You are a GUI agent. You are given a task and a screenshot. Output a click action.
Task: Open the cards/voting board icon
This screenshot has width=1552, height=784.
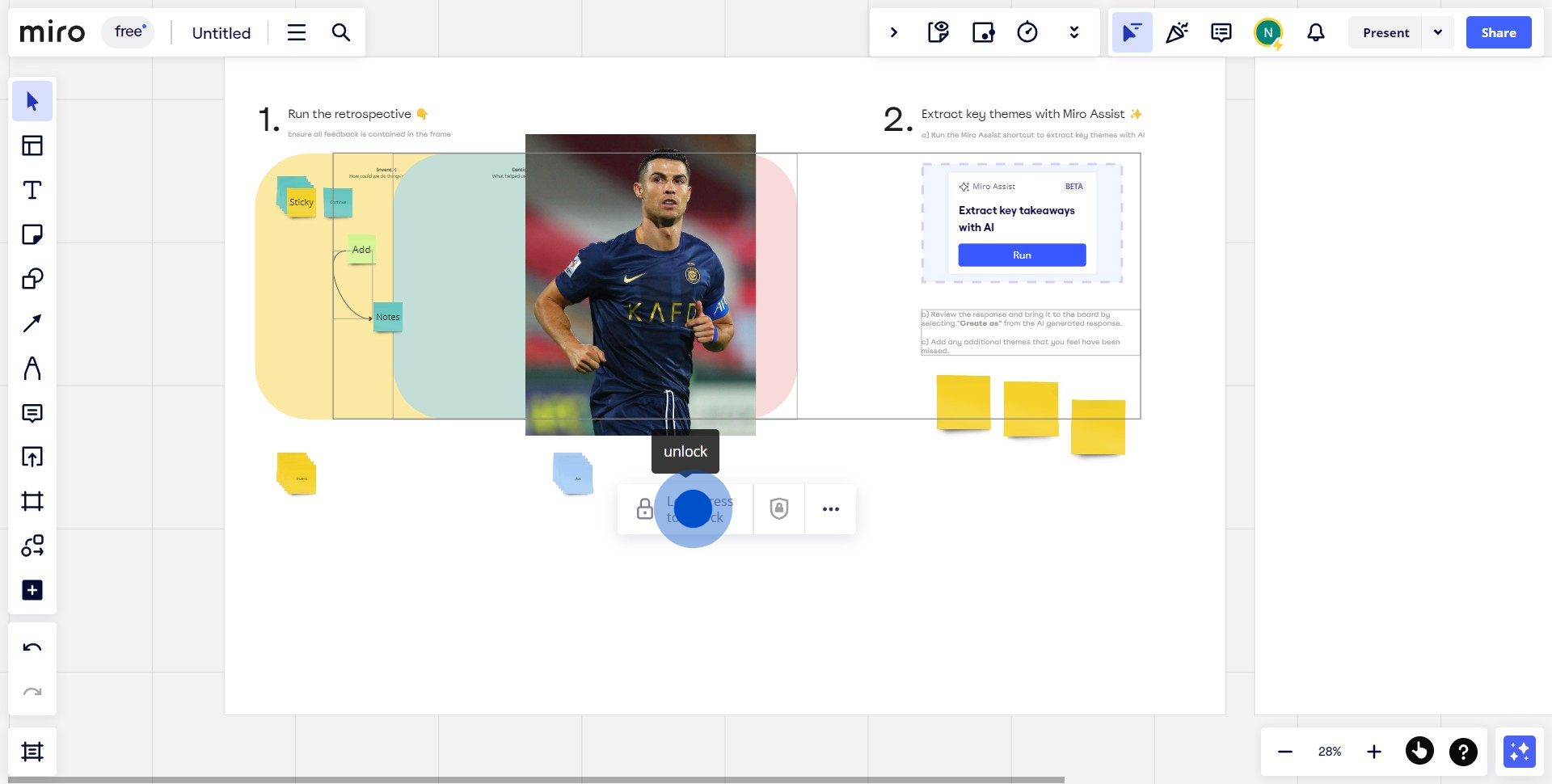point(983,32)
